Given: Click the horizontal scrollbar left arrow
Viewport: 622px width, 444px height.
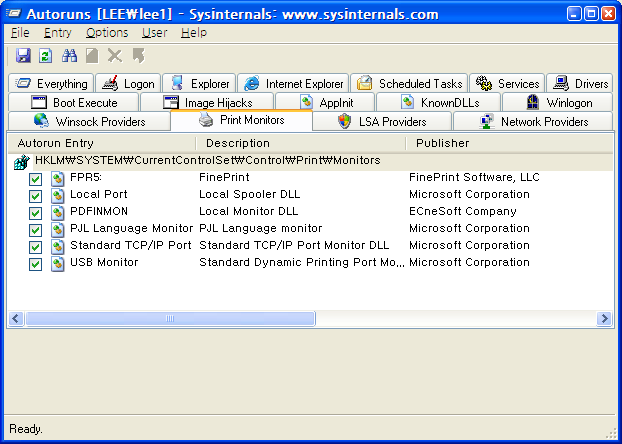Looking at the screenshot, I should (16, 318).
